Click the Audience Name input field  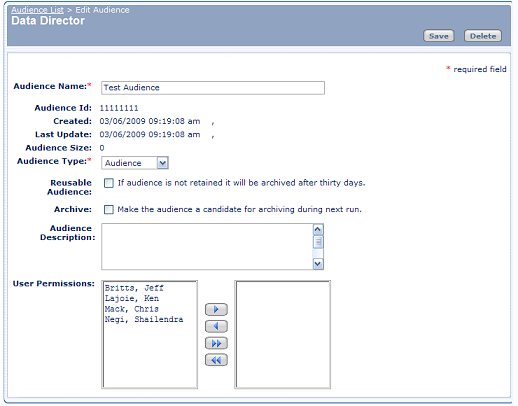coord(213,88)
